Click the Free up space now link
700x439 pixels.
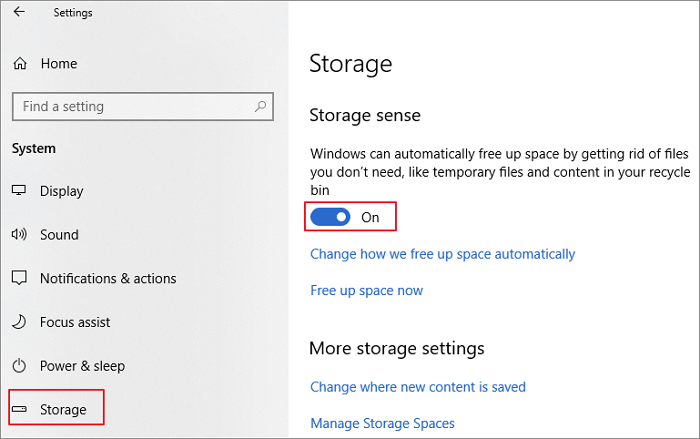(366, 290)
